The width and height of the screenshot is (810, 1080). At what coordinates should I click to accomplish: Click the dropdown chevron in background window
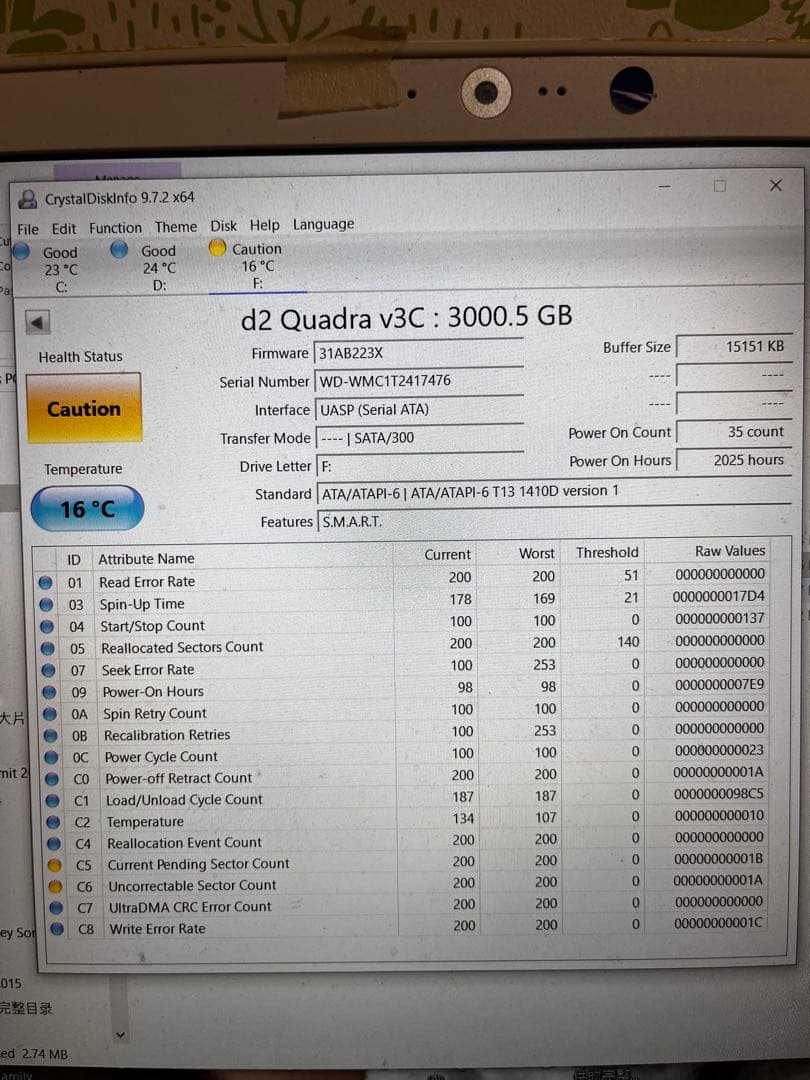pyautogui.click(x=121, y=1035)
